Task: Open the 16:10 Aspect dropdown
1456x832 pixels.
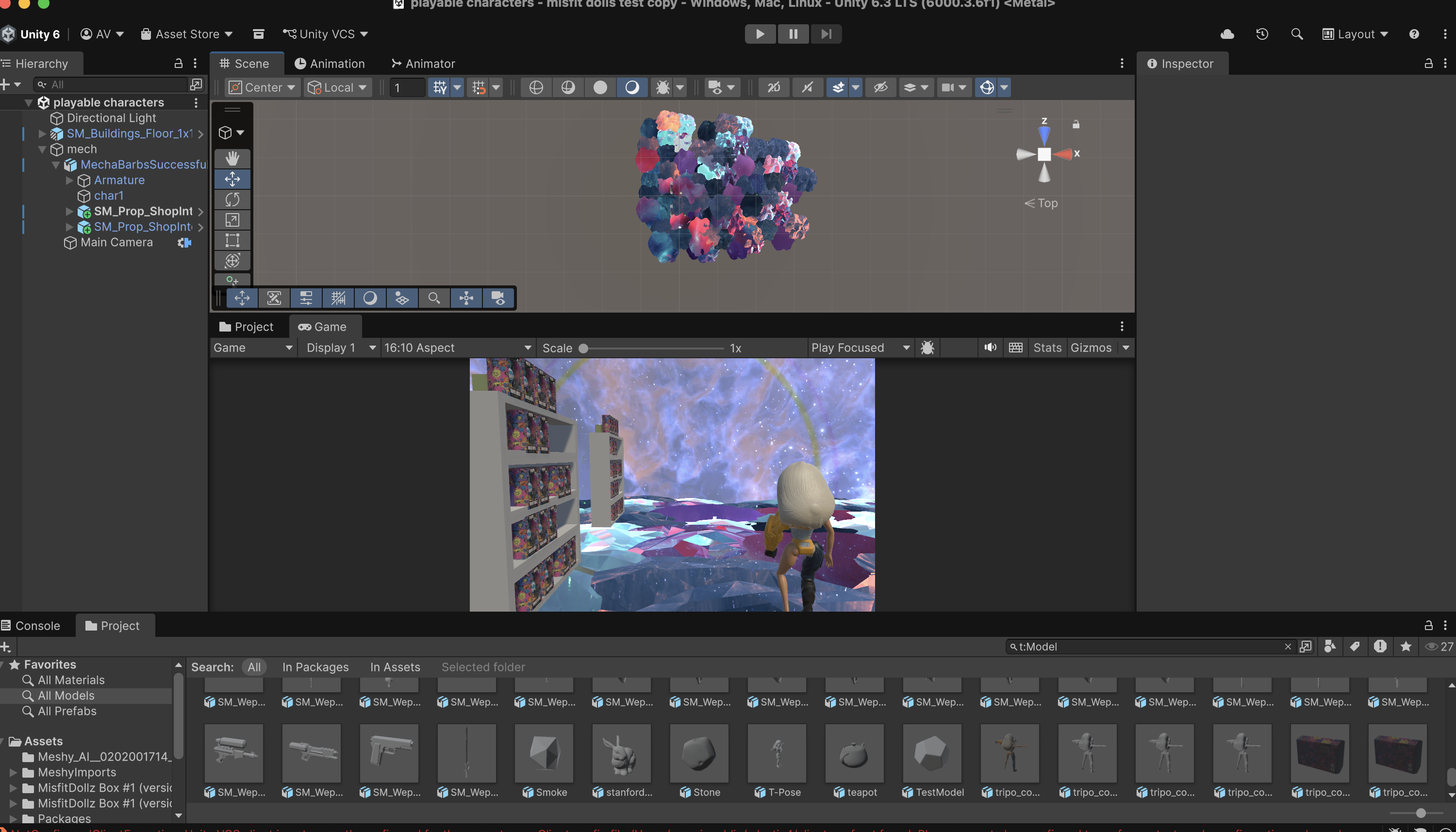Action: coord(458,348)
